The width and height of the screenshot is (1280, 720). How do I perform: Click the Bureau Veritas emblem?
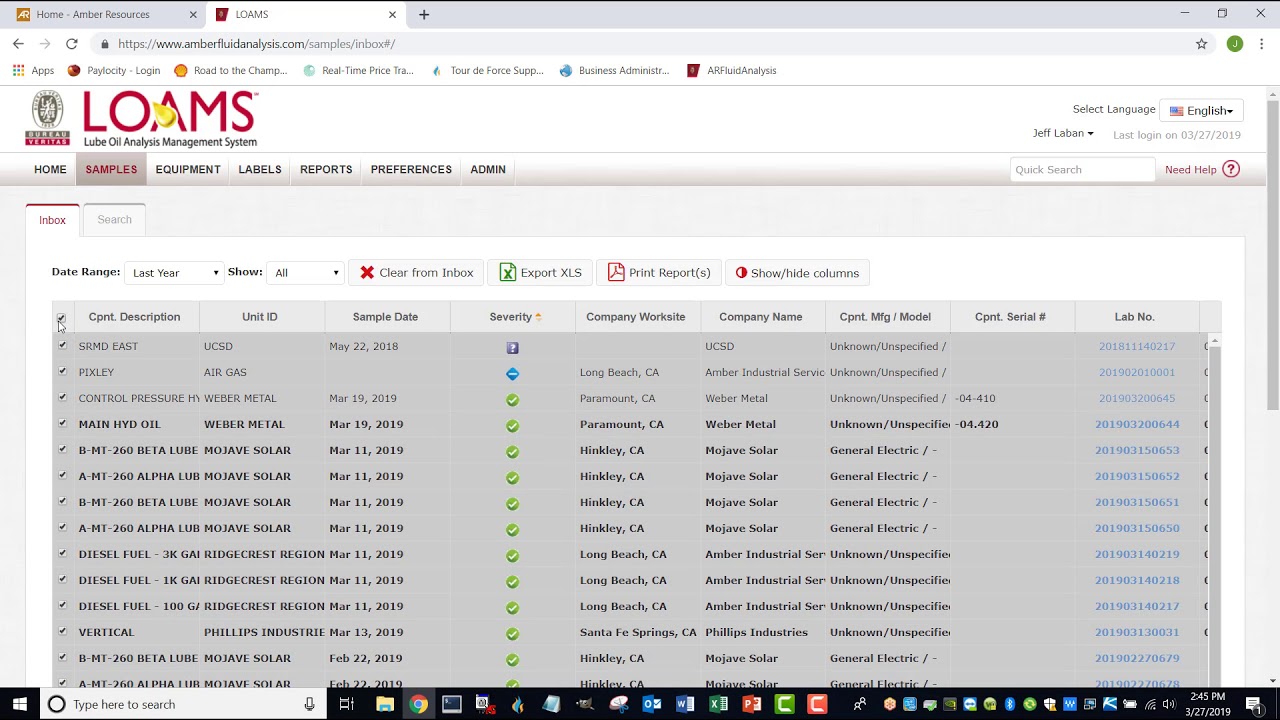tap(47, 118)
